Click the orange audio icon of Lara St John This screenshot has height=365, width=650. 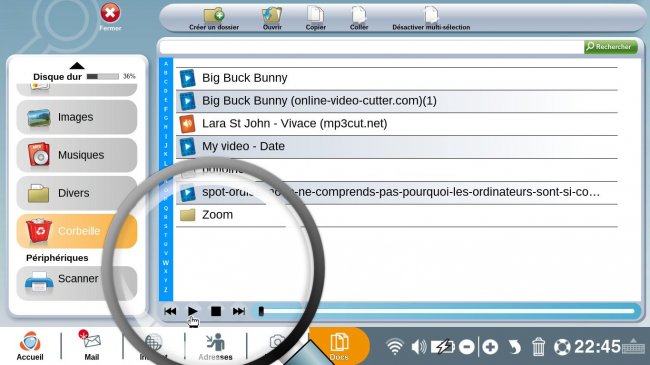(187, 124)
